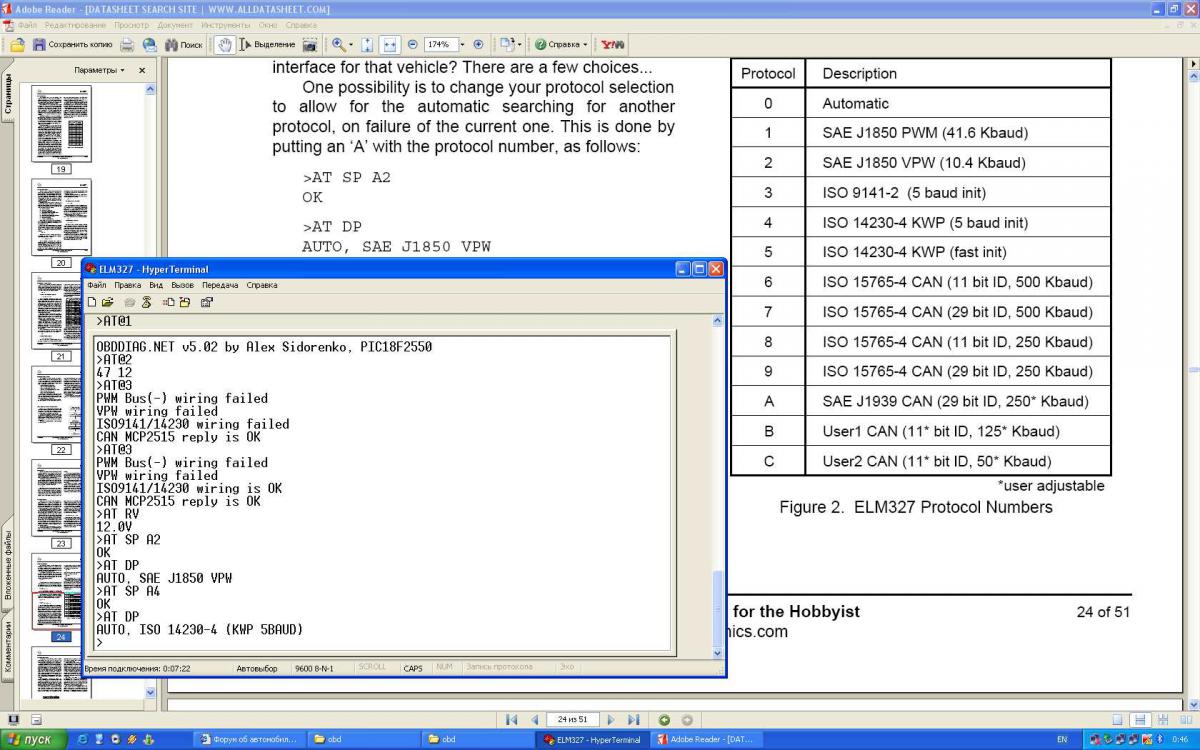
Task: Open the 174% zoom level dropdown
Action: coord(462,45)
